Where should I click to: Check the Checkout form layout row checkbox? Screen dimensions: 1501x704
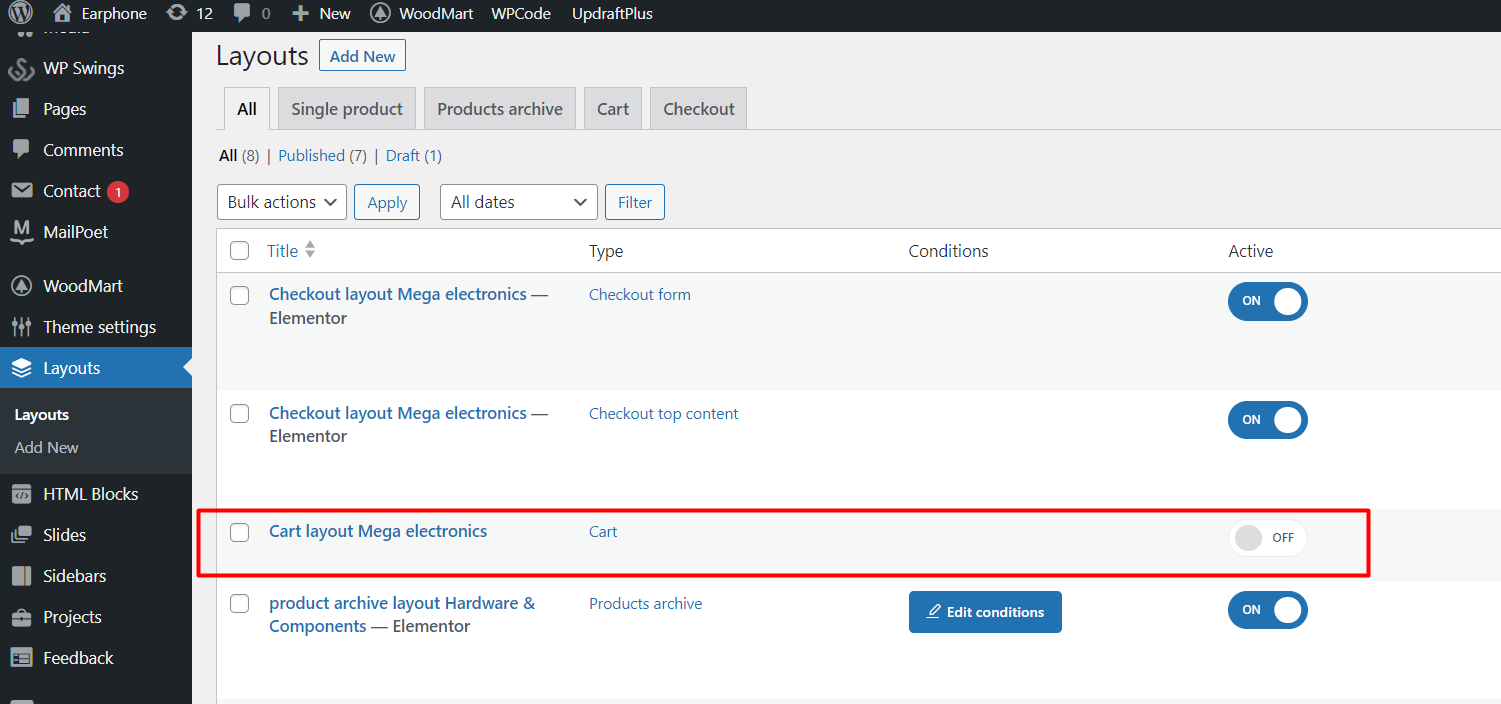click(x=240, y=295)
